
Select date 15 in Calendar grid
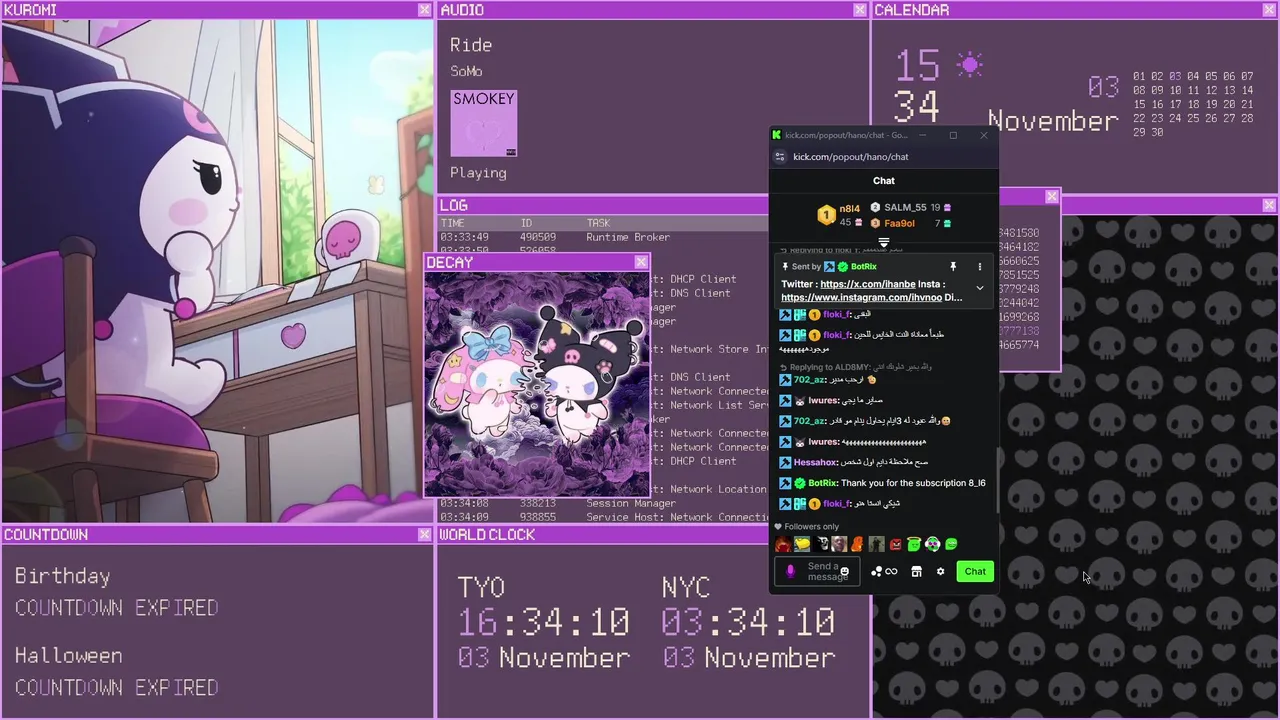coord(1139,104)
